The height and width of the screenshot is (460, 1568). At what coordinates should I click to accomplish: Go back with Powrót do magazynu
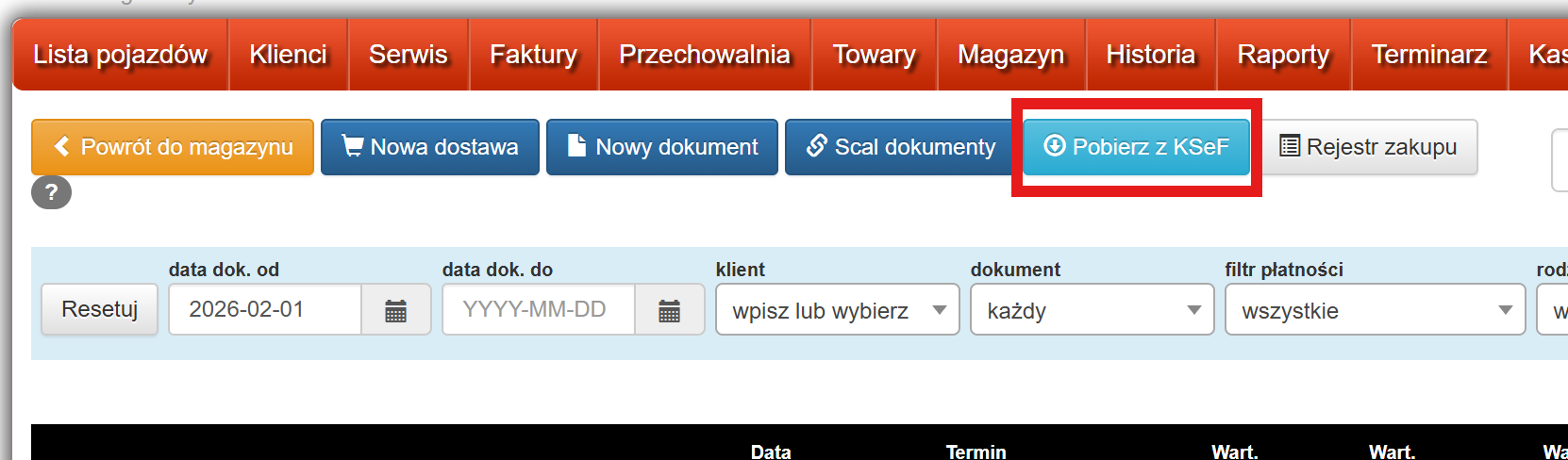[173, 147]
